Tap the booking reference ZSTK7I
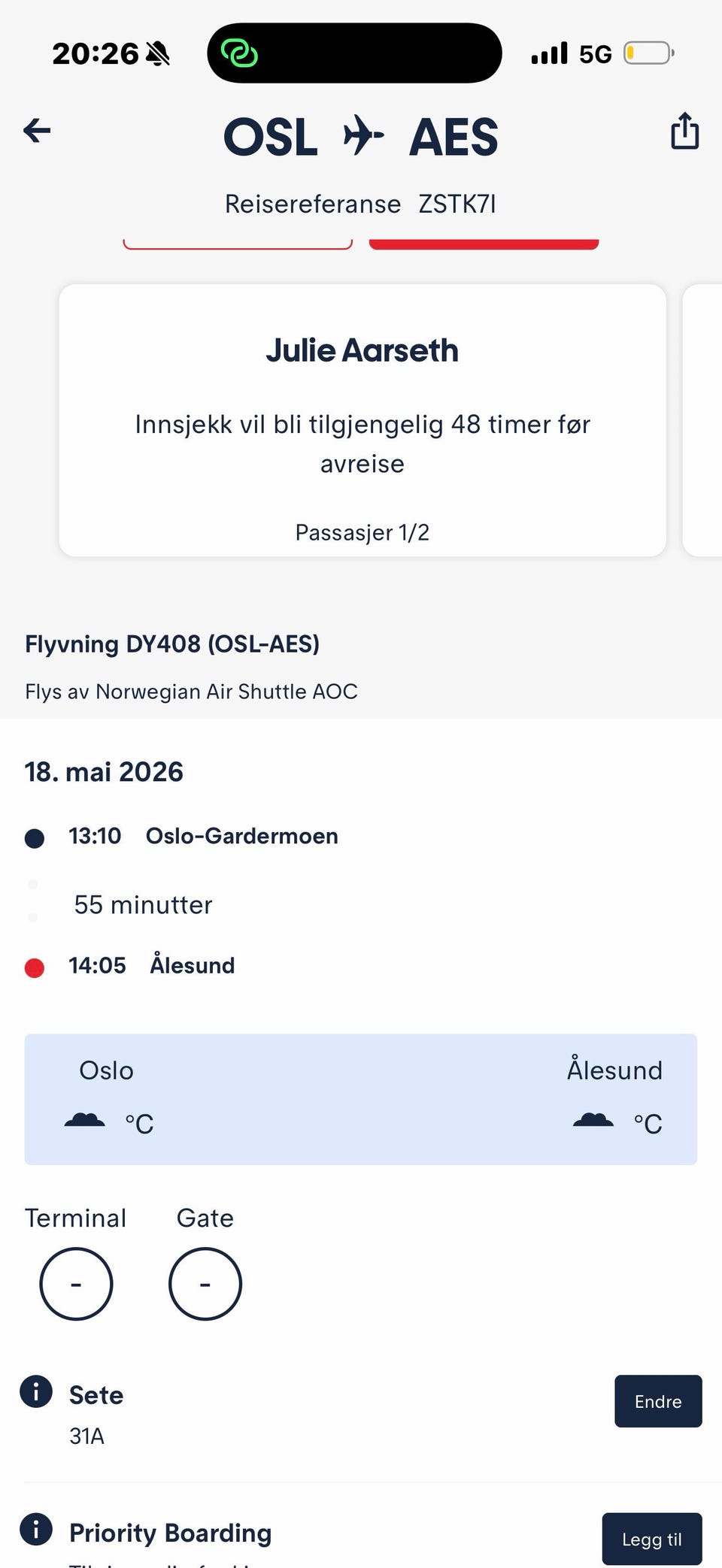This screenshot has width=722, height=1568. pyautogui.click(x=457, y=204)
